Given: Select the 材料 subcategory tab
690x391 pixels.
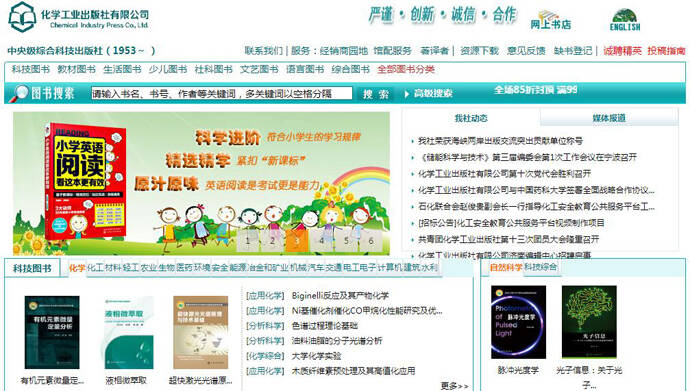Looking at the screenshot, I should pos(113,267).
